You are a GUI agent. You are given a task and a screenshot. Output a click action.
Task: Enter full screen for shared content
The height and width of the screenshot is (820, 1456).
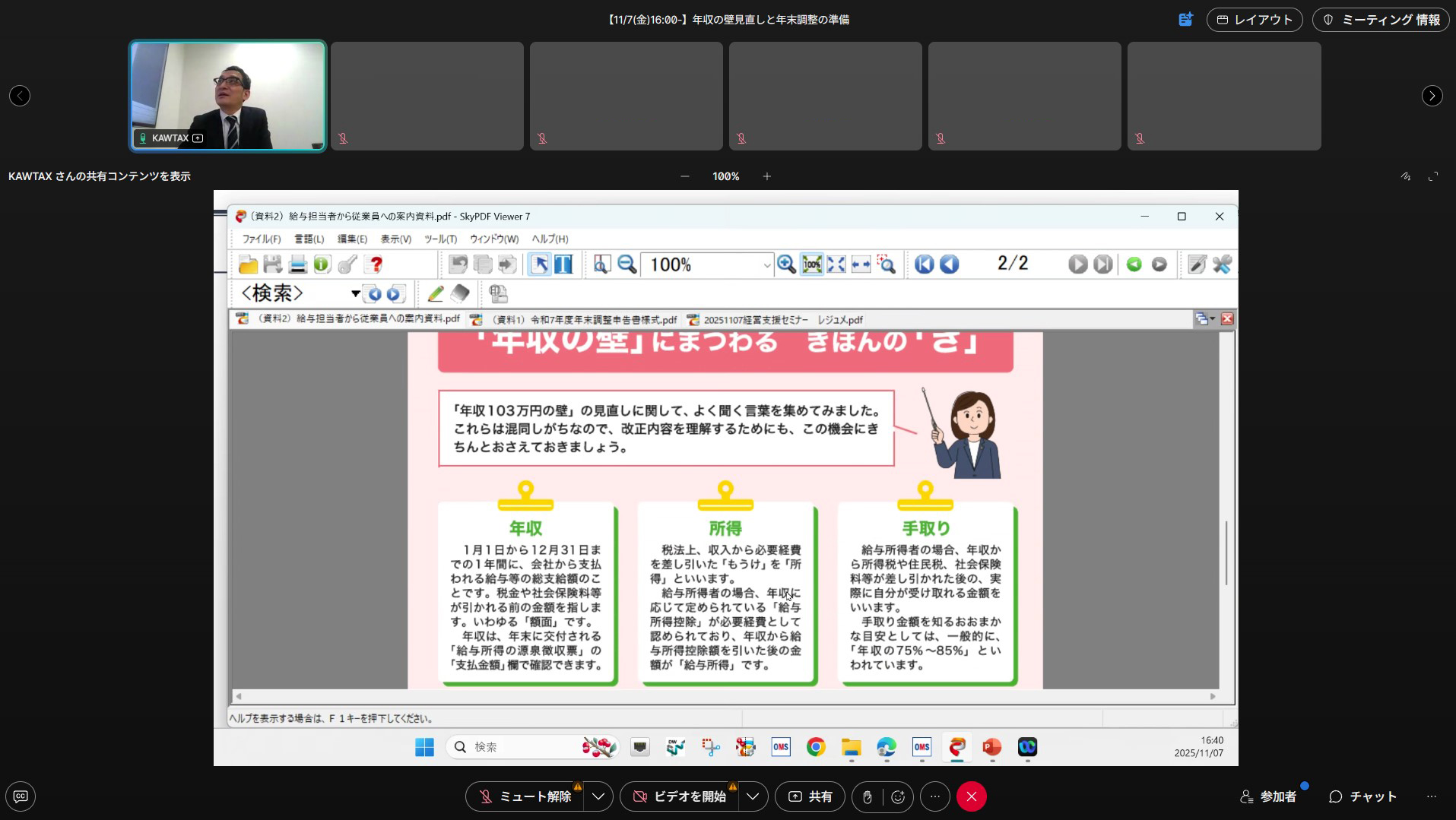[x=1433, y=176]
